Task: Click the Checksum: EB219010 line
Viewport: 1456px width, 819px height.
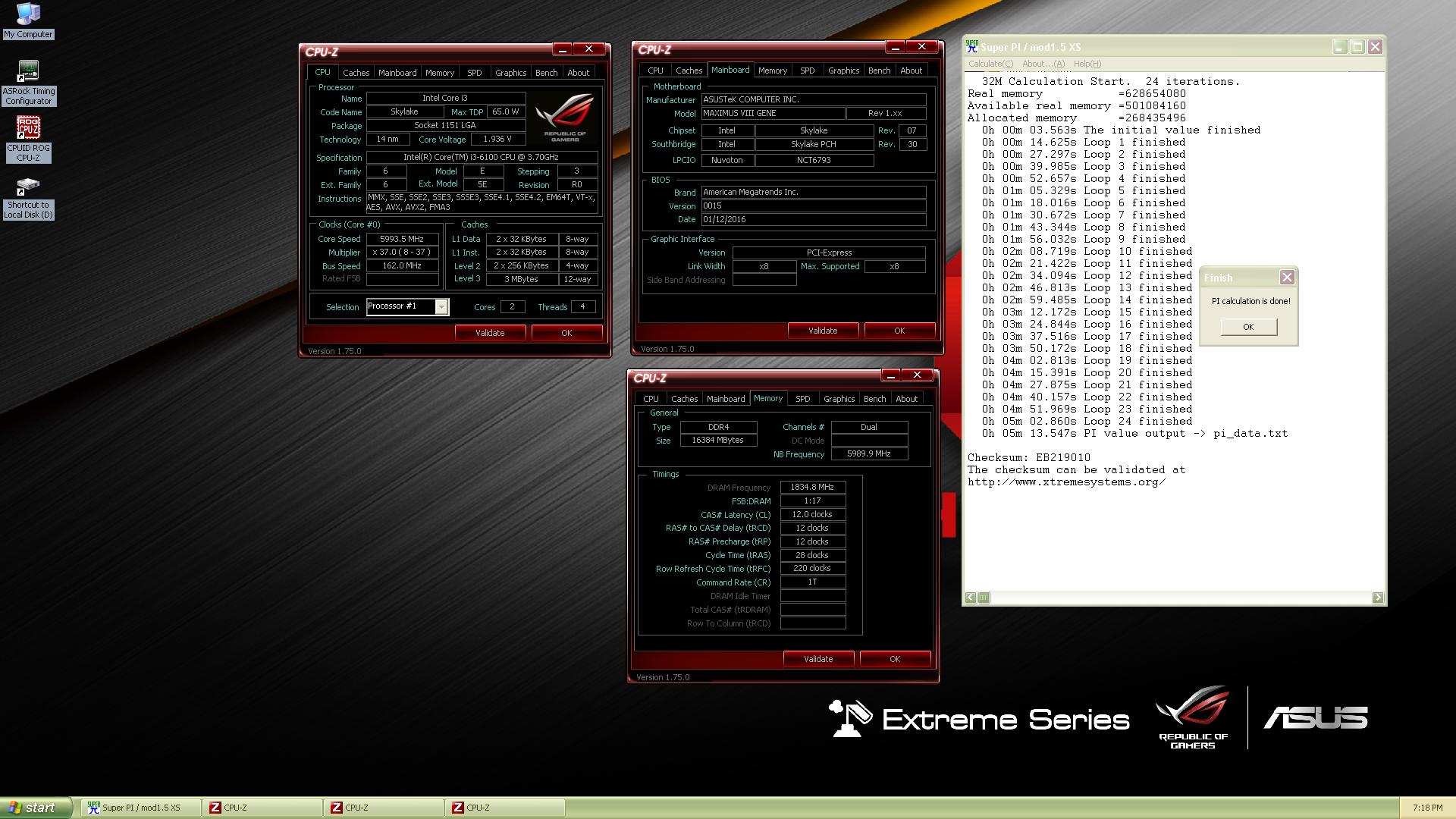Action: point(1028,458)
